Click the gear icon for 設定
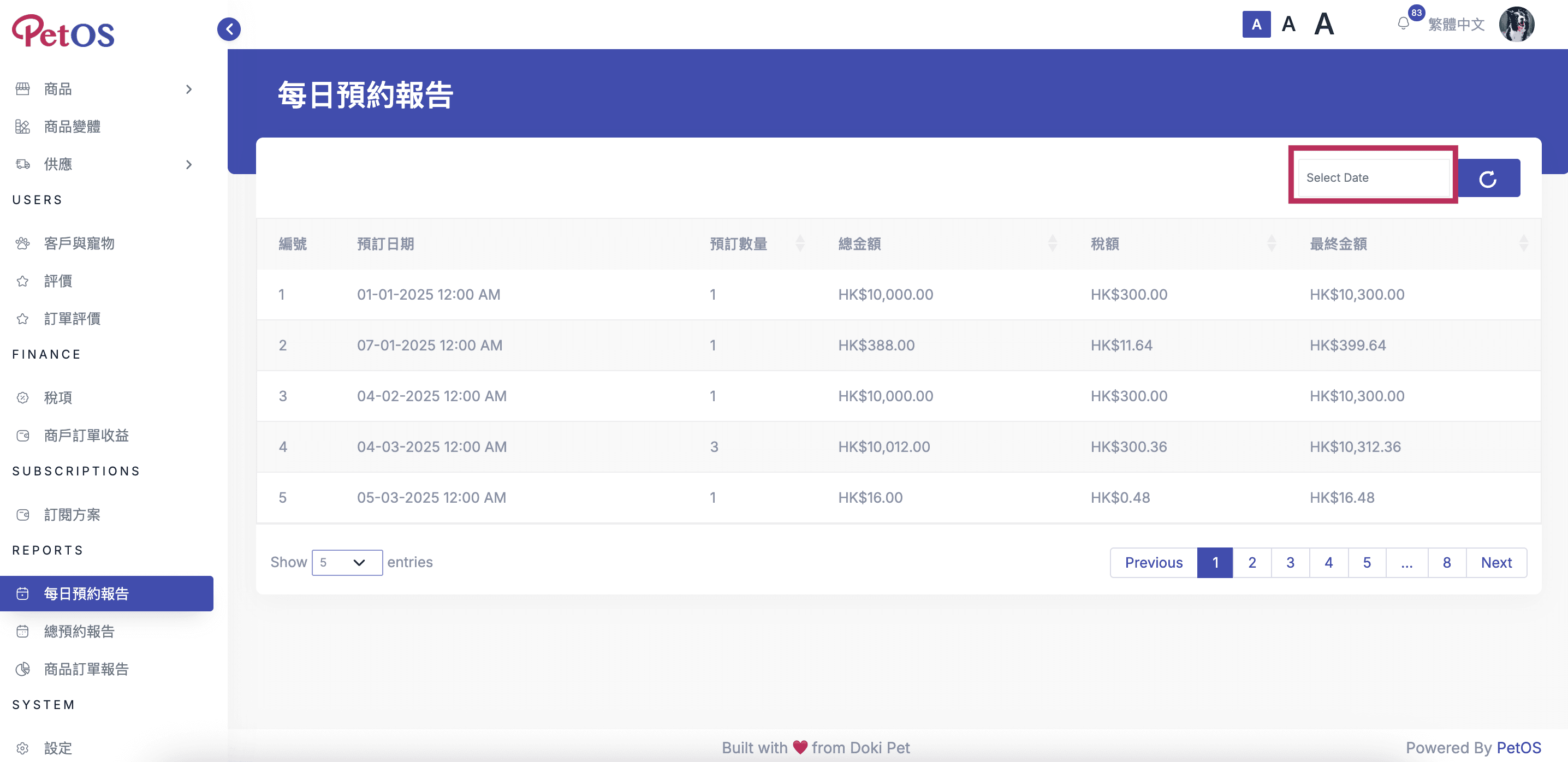This screenshot has height=762, width=1568. [22, 748]
